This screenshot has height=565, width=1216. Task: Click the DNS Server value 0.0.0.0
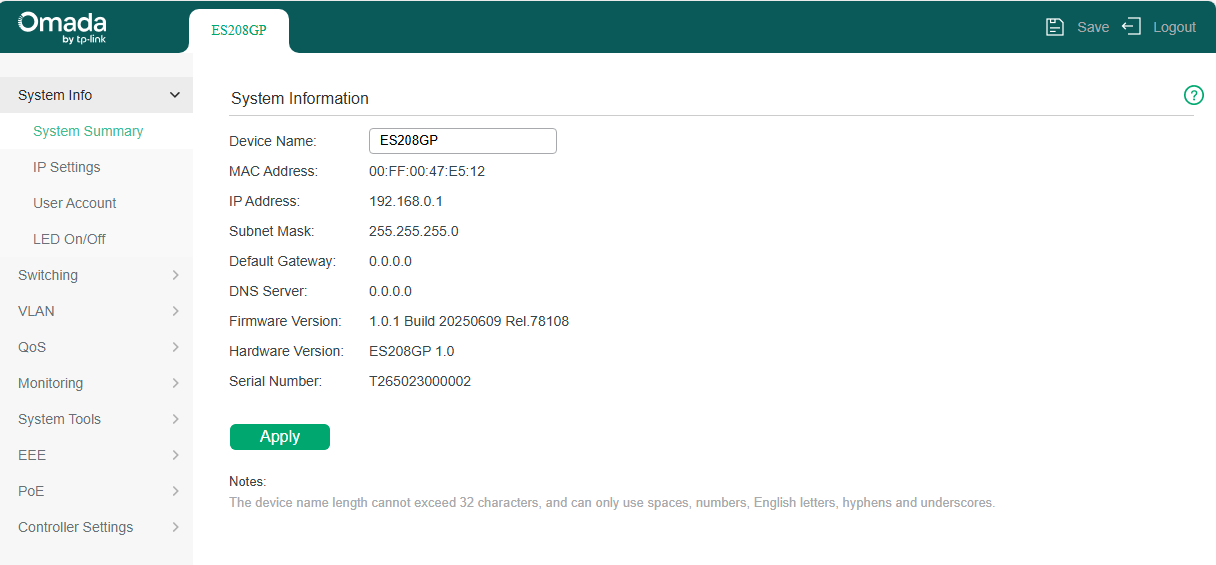(x=390, y=291)
